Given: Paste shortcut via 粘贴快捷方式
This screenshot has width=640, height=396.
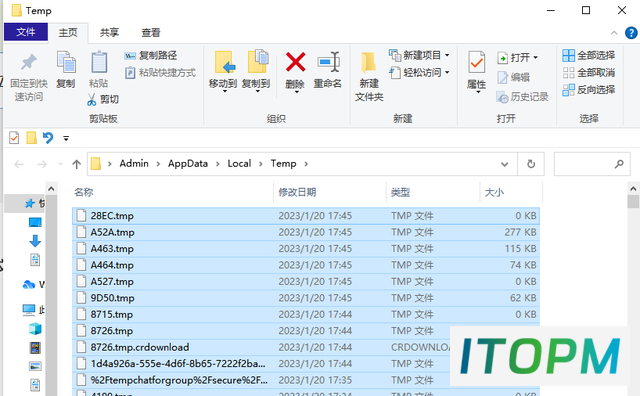Looking at the screenshot, I should click(160, 73).
